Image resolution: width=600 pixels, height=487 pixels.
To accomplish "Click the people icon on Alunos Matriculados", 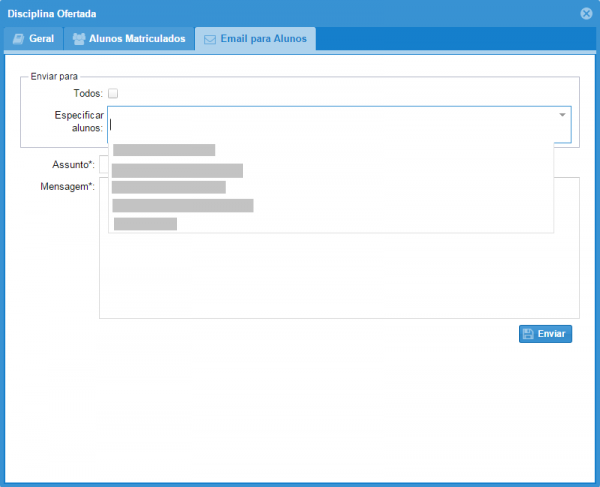I will (79, 39).
